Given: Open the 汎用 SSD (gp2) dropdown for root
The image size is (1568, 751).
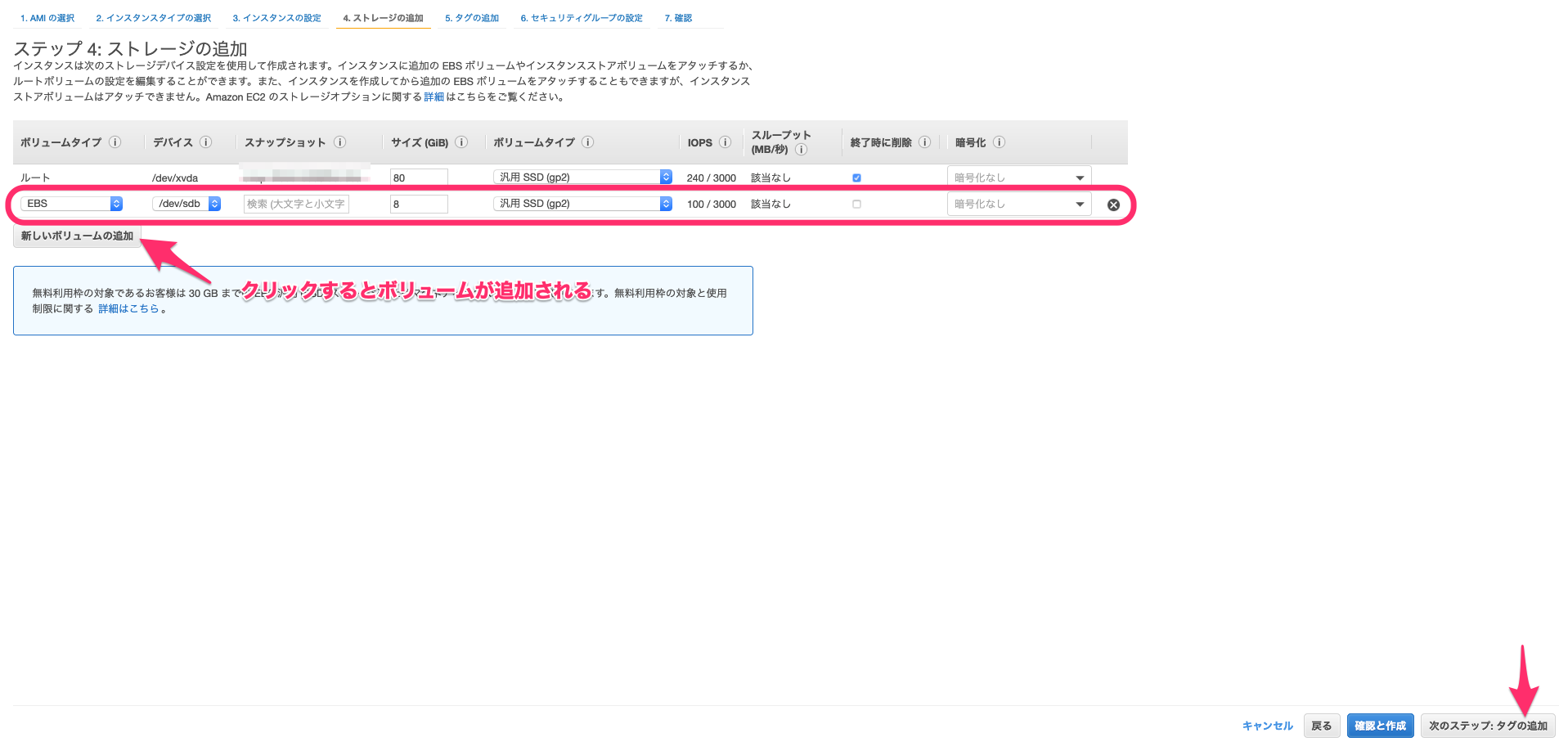Looking at the screenshot, I should click(582, 176).
